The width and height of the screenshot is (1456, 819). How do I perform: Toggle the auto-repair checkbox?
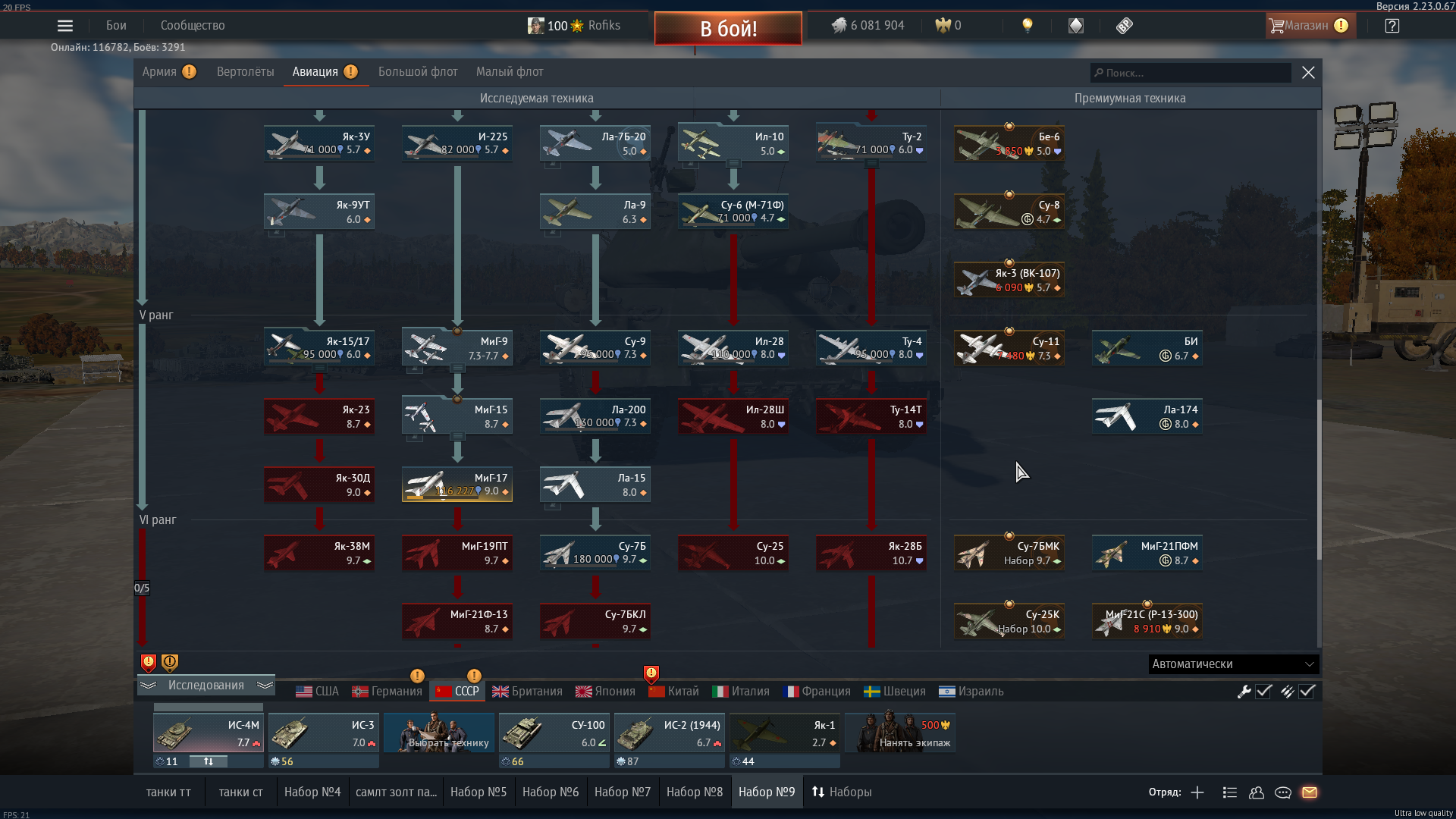[1263, 692]
